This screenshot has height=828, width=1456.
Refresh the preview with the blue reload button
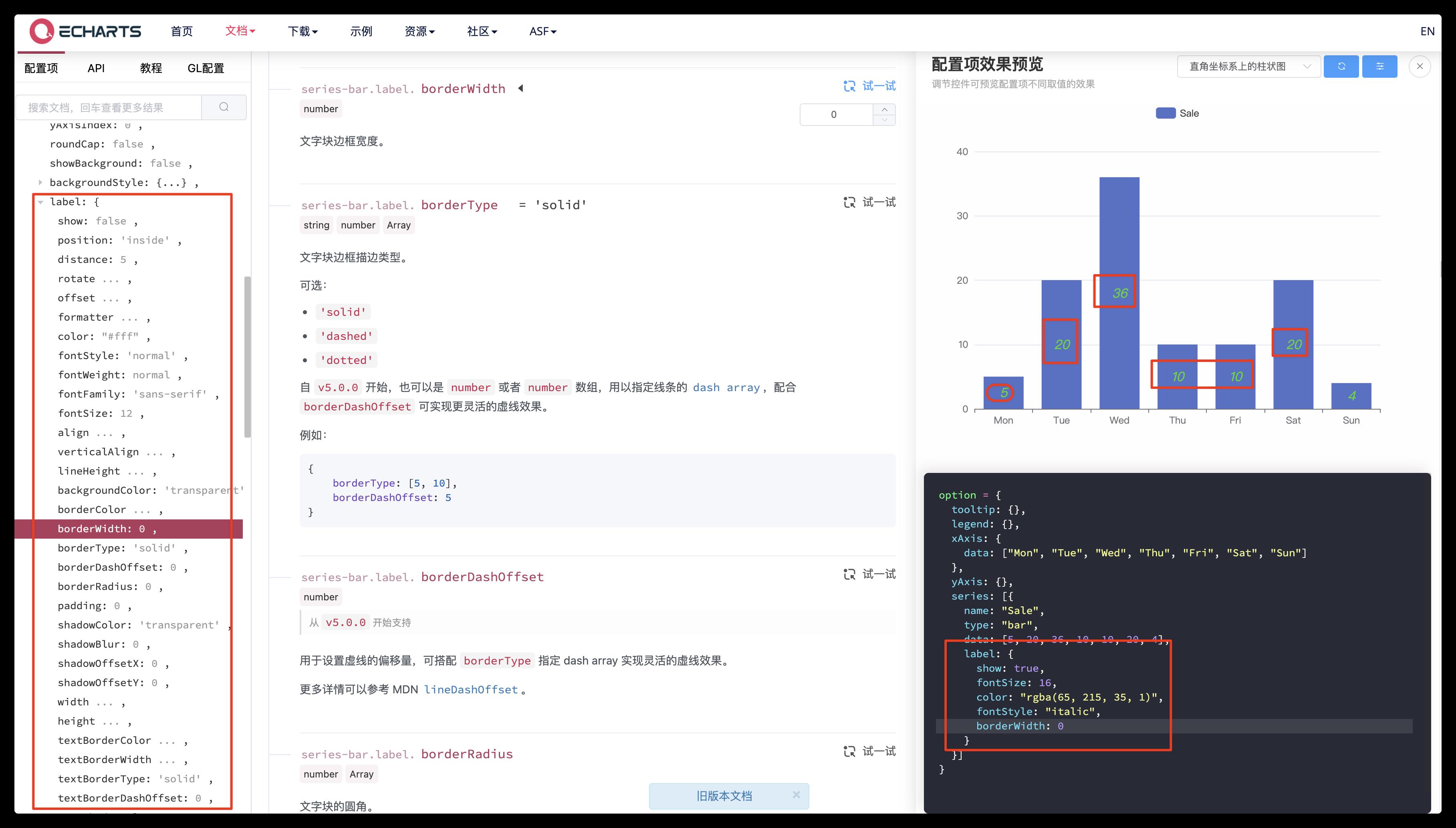pos(1341,67)
